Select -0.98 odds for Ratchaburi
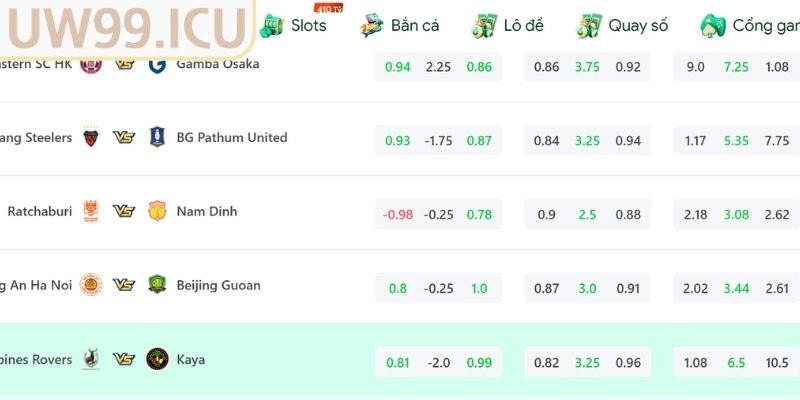 [x=397, y=214]
